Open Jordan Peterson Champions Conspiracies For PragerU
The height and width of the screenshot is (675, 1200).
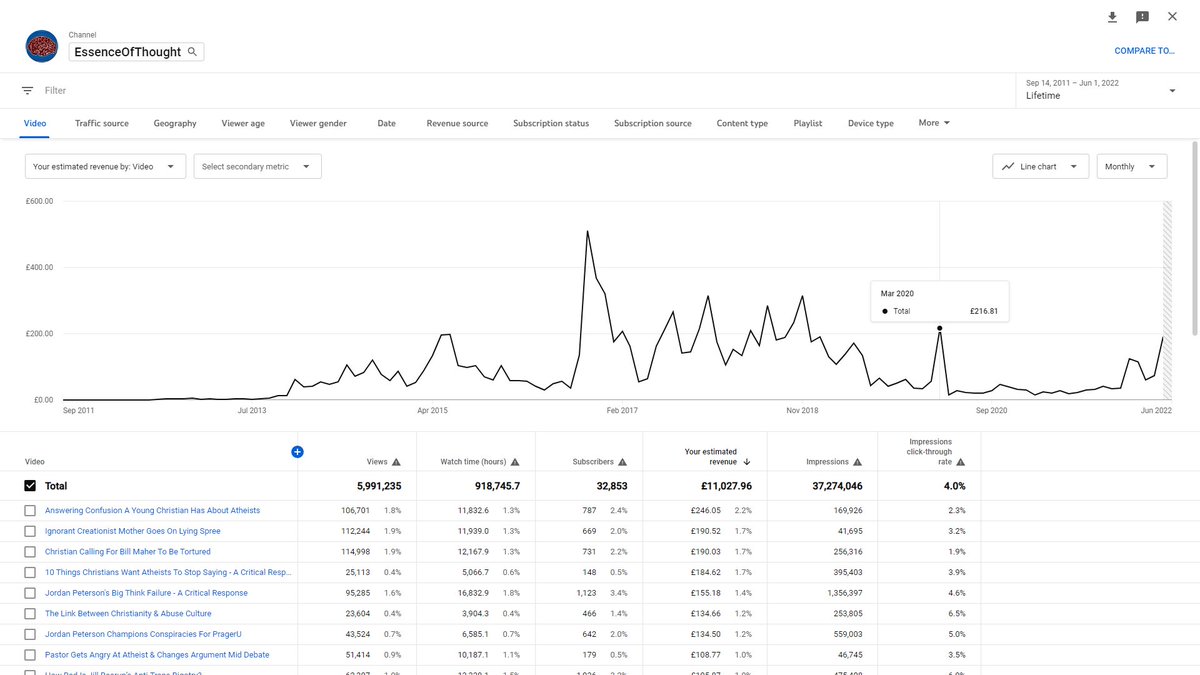tap(141, 635)
